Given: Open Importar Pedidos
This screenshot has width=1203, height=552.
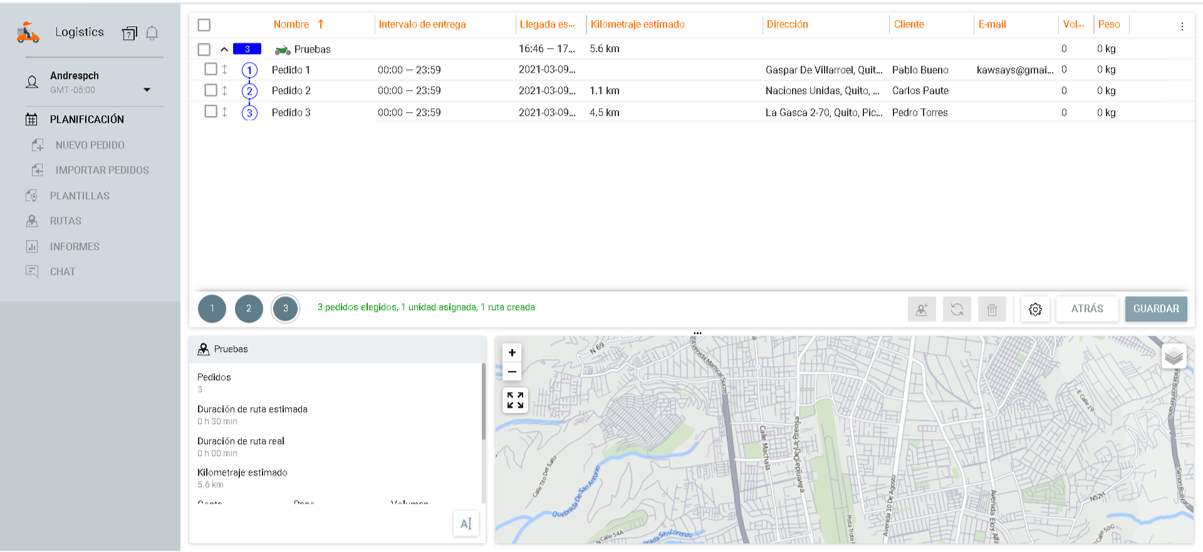Looking at the screenshot, I should [x=102, y=170].
